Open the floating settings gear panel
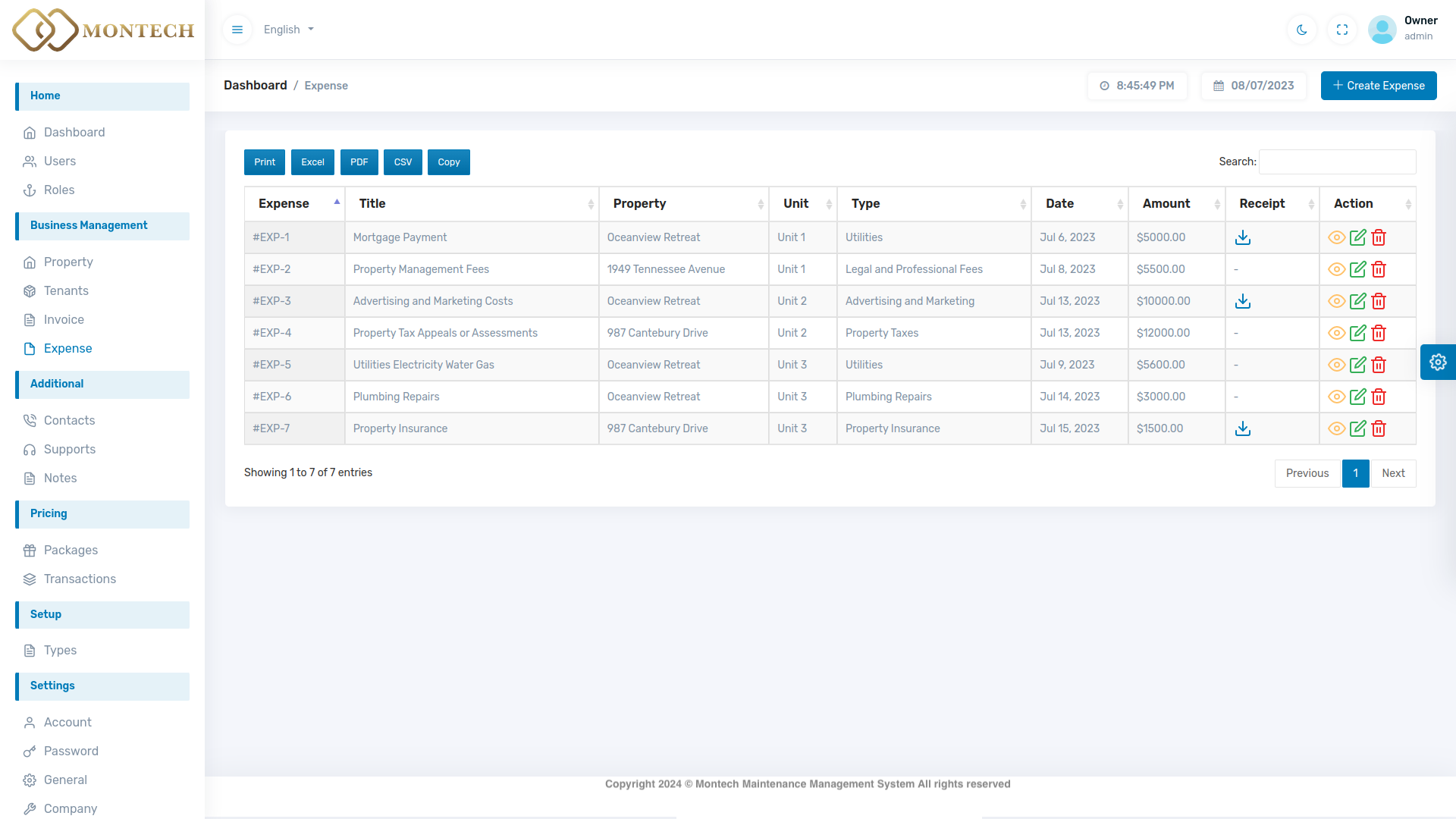 click(1437, 362)
